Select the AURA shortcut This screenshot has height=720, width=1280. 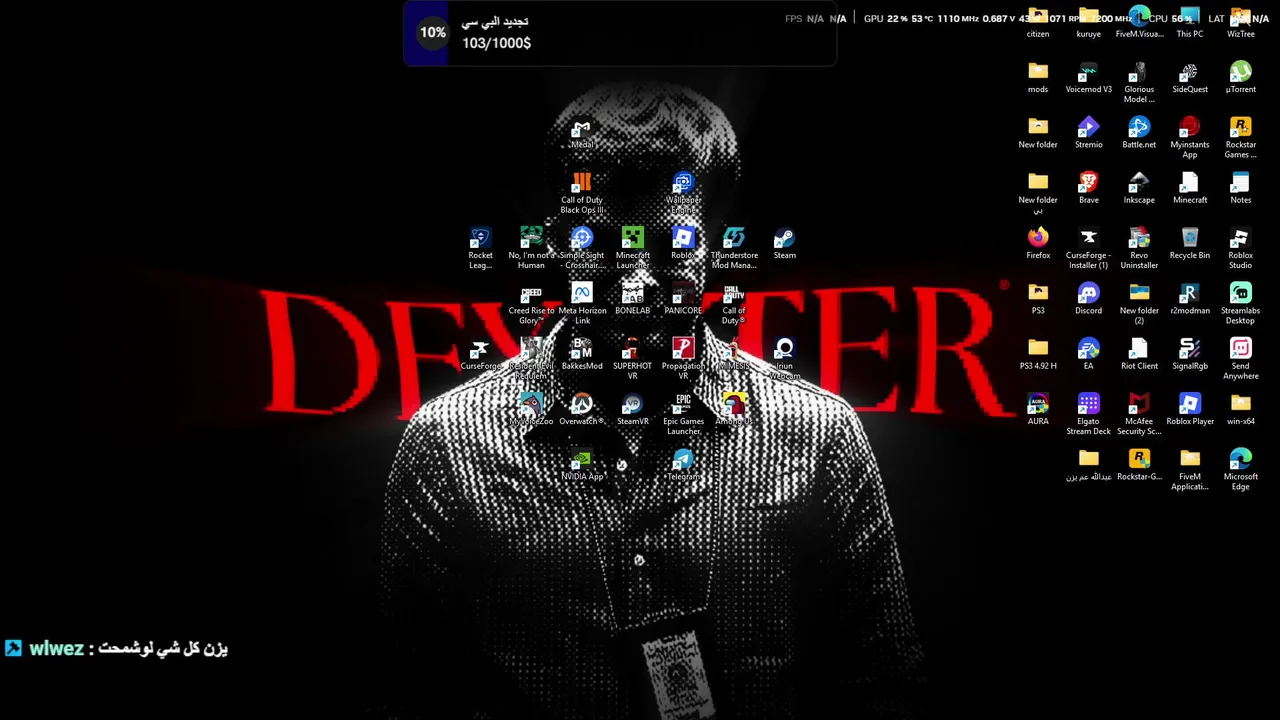pos(1038,408)
